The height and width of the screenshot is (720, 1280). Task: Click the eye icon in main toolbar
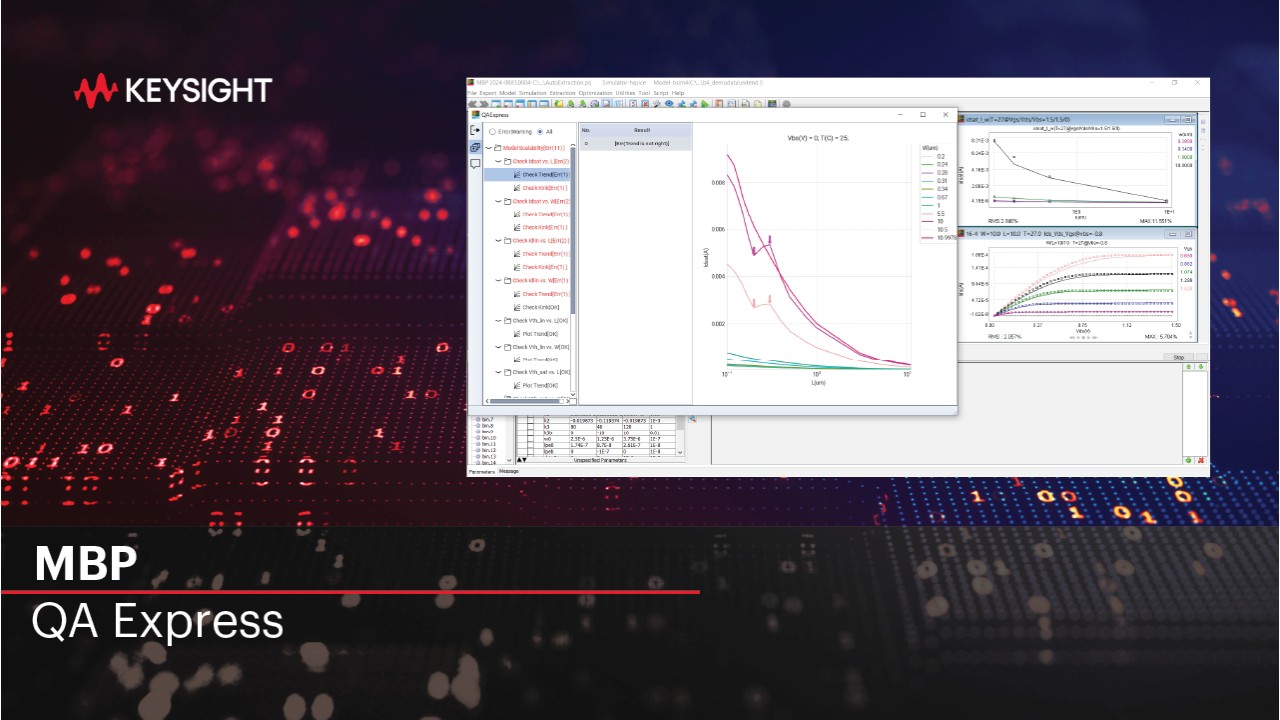(669, 103)
